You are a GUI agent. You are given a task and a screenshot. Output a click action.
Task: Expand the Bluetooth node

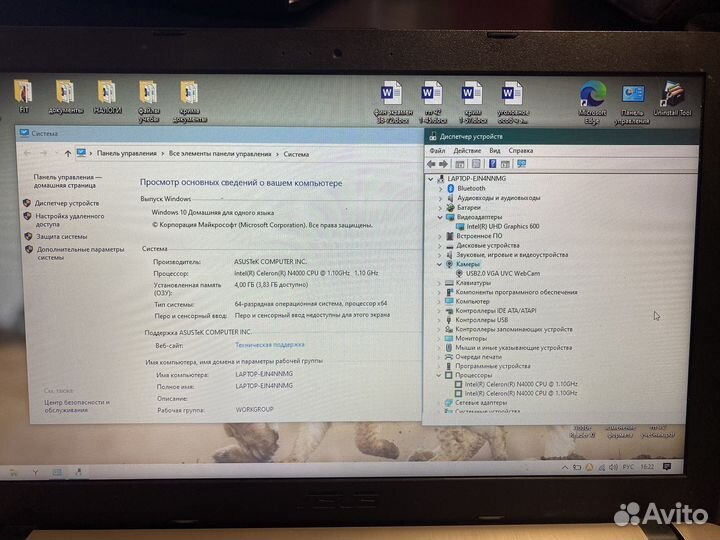pyautogui.click(x=440, y=188)
